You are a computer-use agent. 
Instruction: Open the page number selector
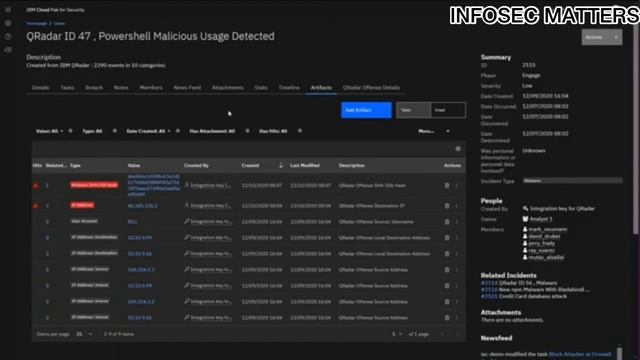click(x=397, y=334)
